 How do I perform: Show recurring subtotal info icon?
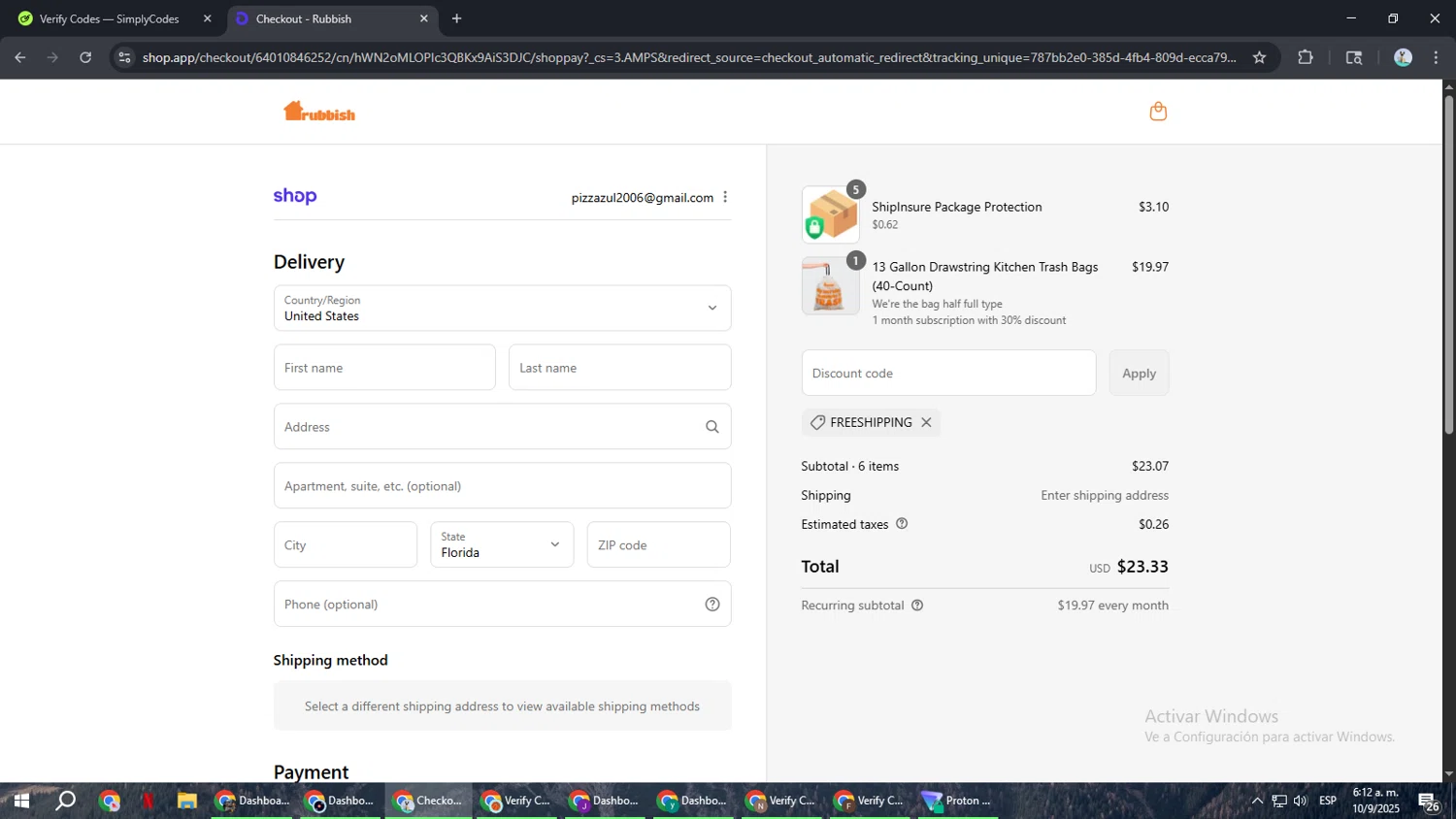(917, 606)
